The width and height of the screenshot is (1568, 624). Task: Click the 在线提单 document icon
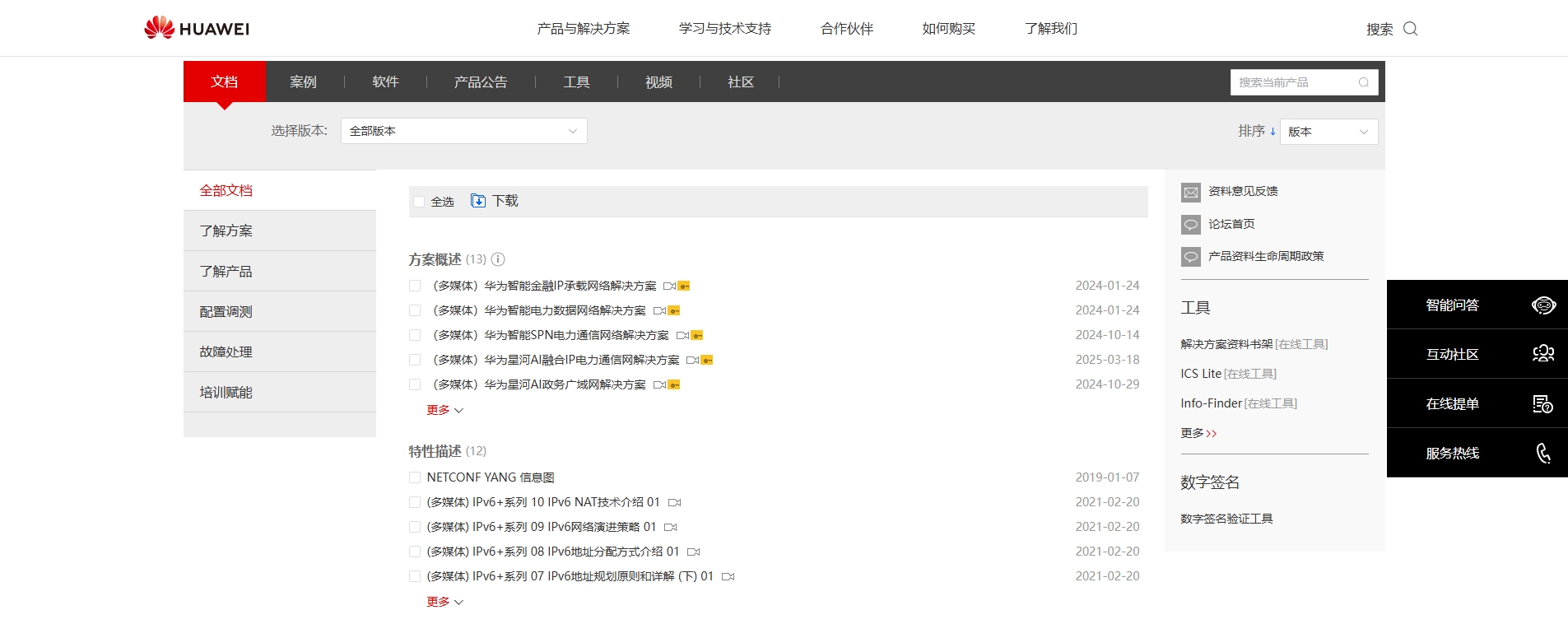1543,404
